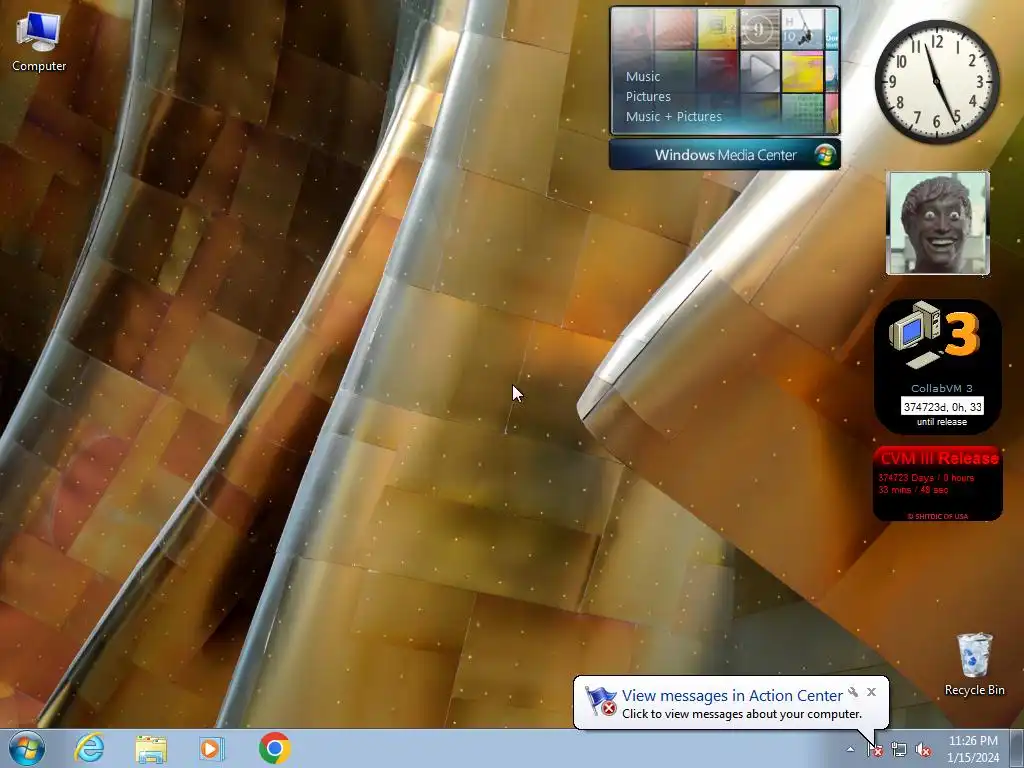Click "Click to view messages about your computer" text

coord(741,714)
